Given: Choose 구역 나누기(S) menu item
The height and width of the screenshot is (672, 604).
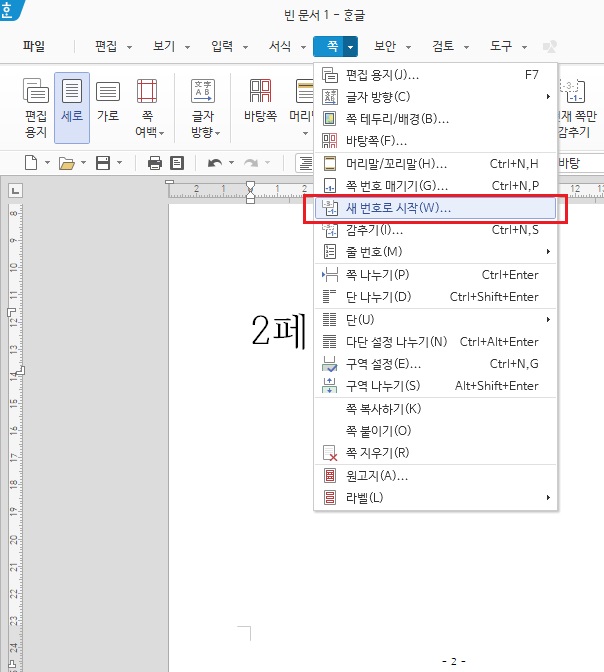Looking at the screenshot, I should (436, 386).
